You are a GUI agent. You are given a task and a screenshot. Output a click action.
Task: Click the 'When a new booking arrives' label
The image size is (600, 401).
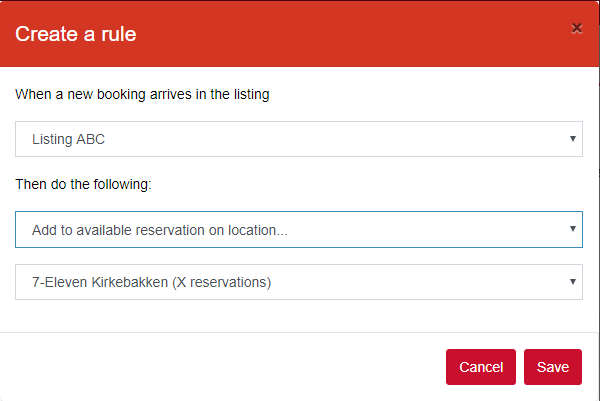(142, 94)
